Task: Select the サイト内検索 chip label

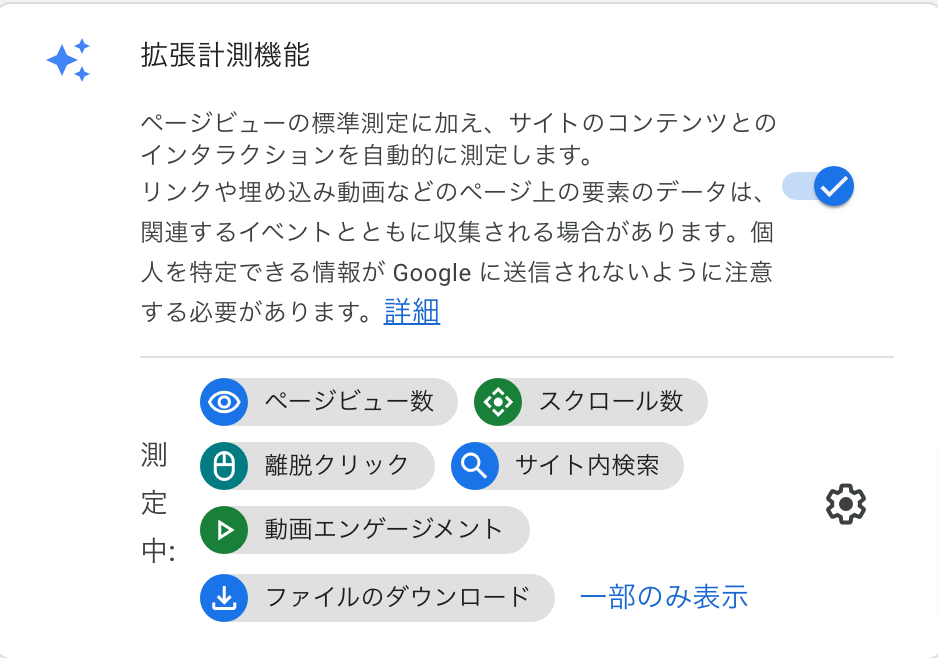Action: (587, 465)
